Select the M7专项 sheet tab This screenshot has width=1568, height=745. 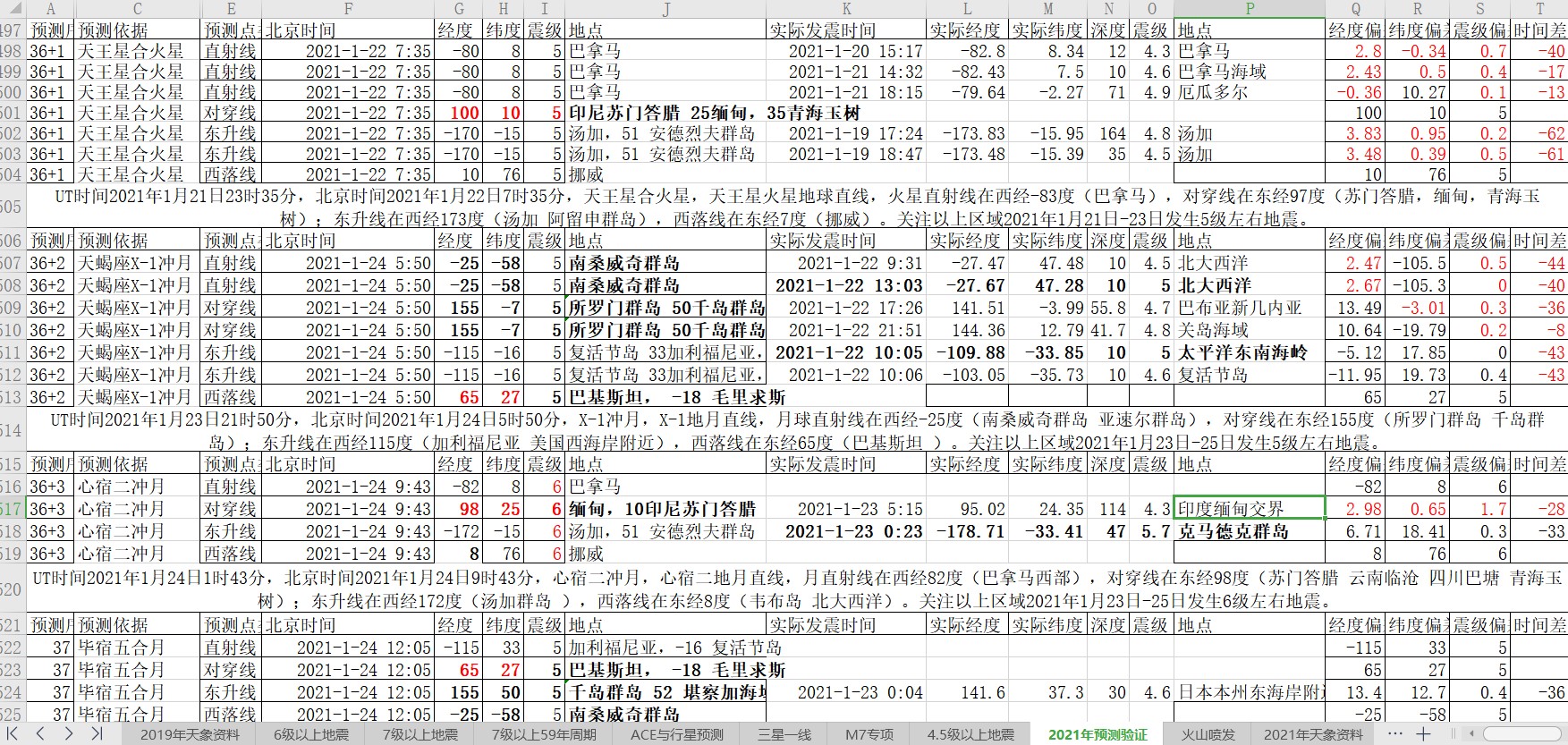tap(869, 734)
